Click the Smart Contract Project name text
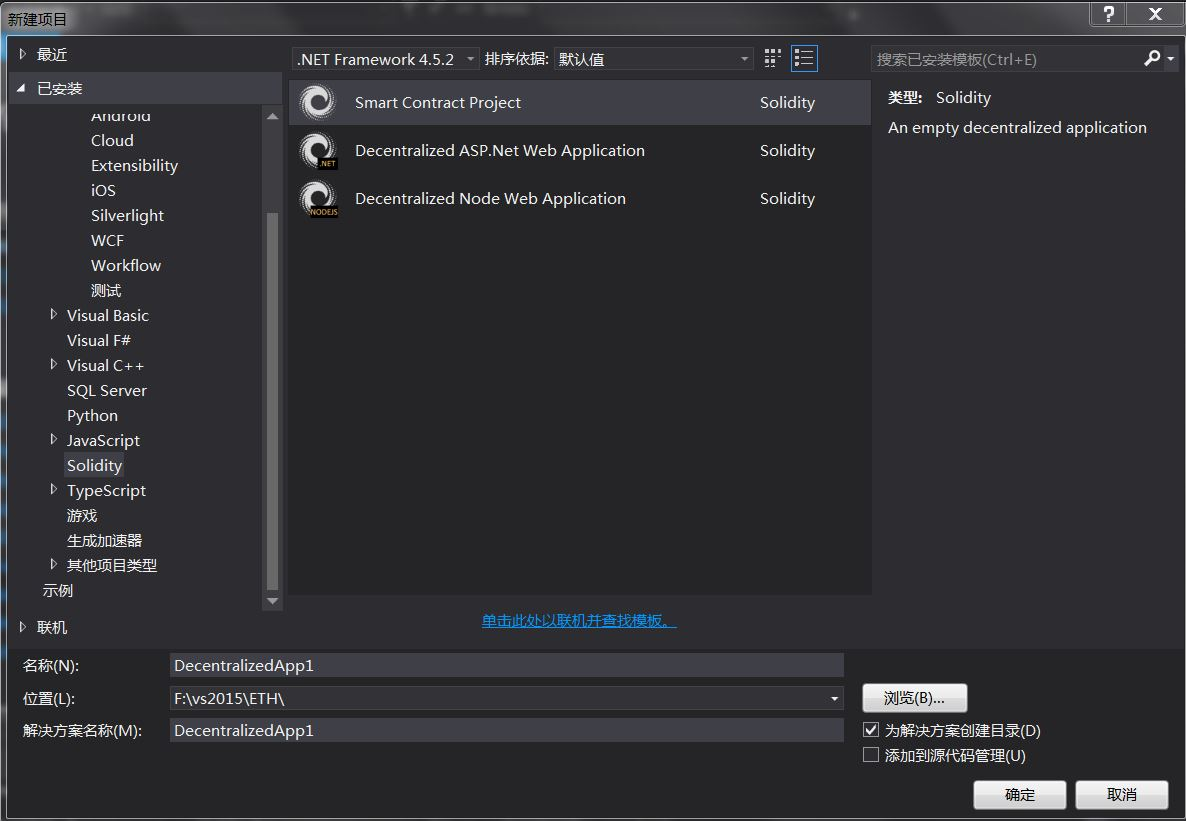 [x=438, y=102]
